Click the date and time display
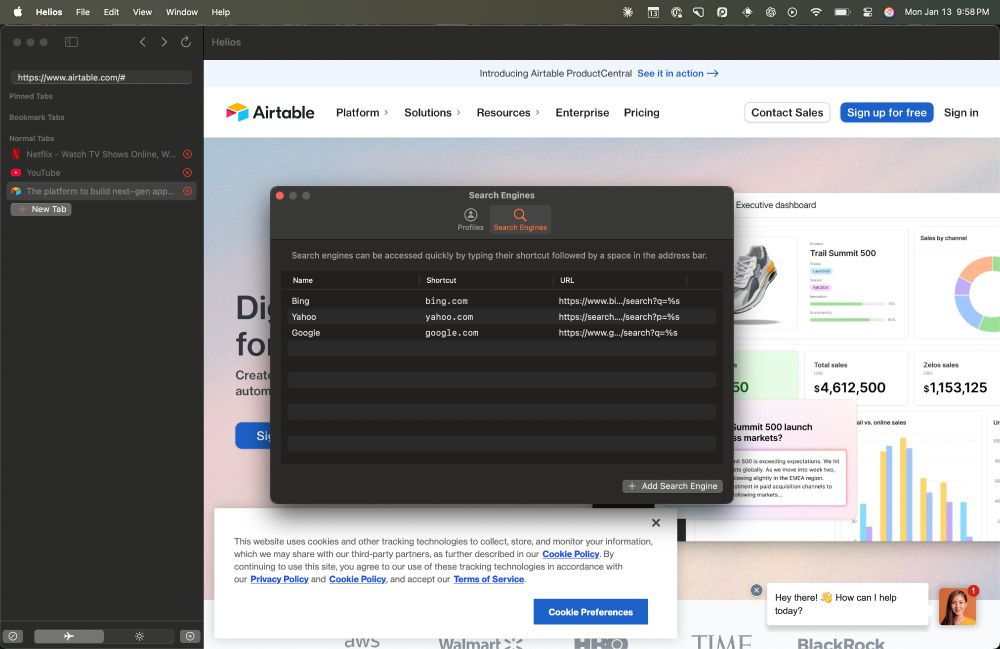This screenshot has width=1000, height=649. pos(946,11)
